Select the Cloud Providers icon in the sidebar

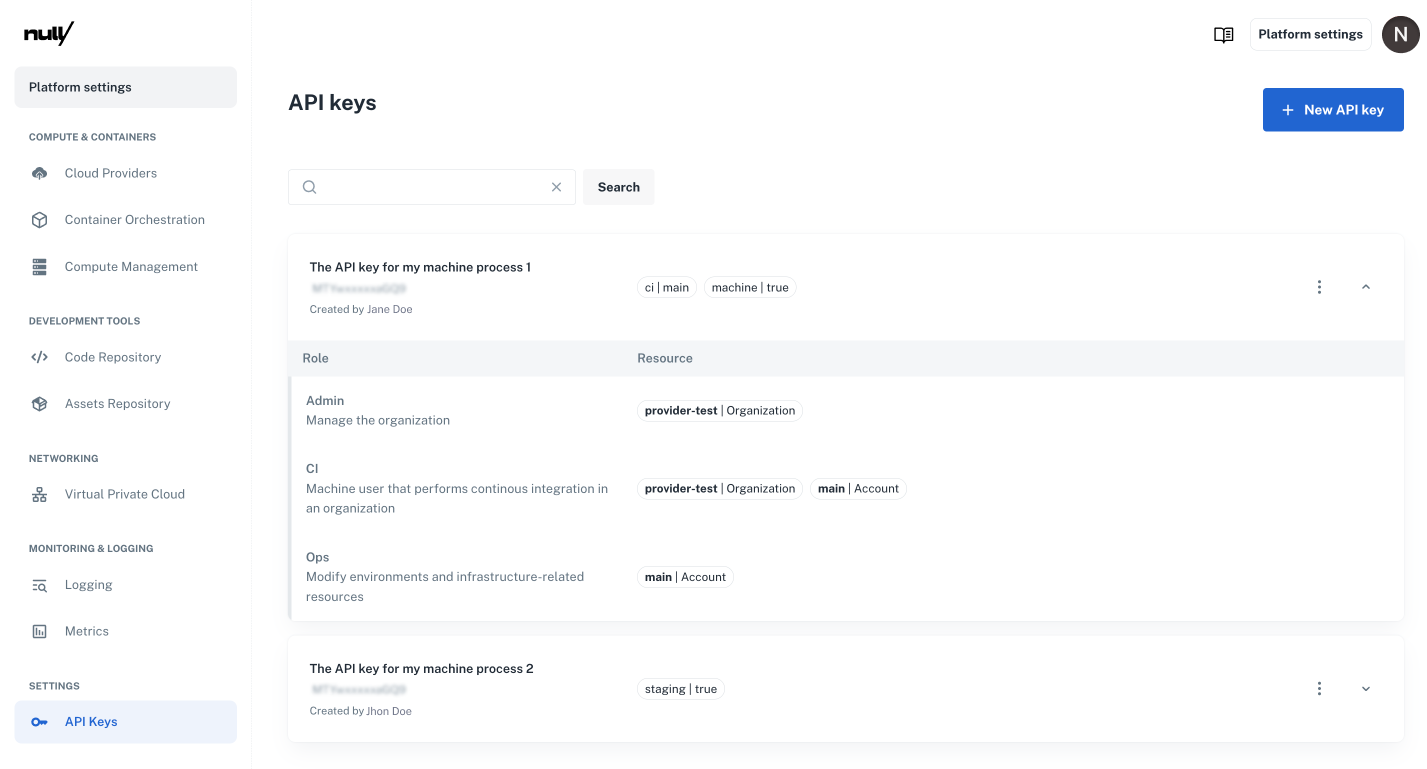38,173
